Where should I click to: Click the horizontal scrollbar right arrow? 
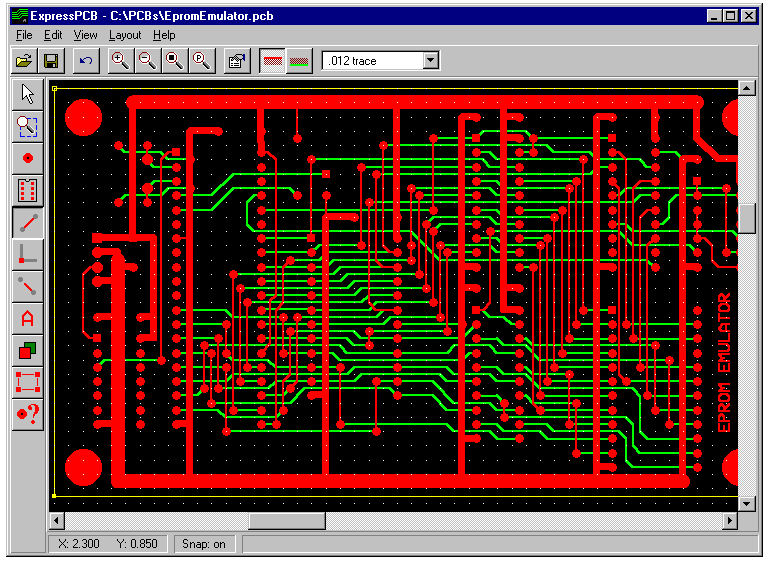pos(730,520)
